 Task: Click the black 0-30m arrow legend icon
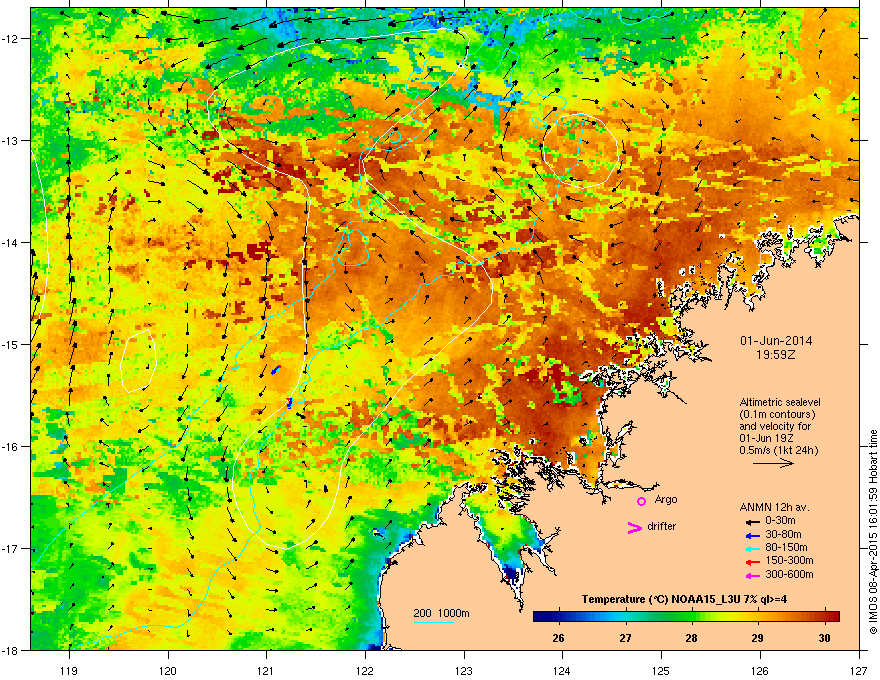pos(753,521)
